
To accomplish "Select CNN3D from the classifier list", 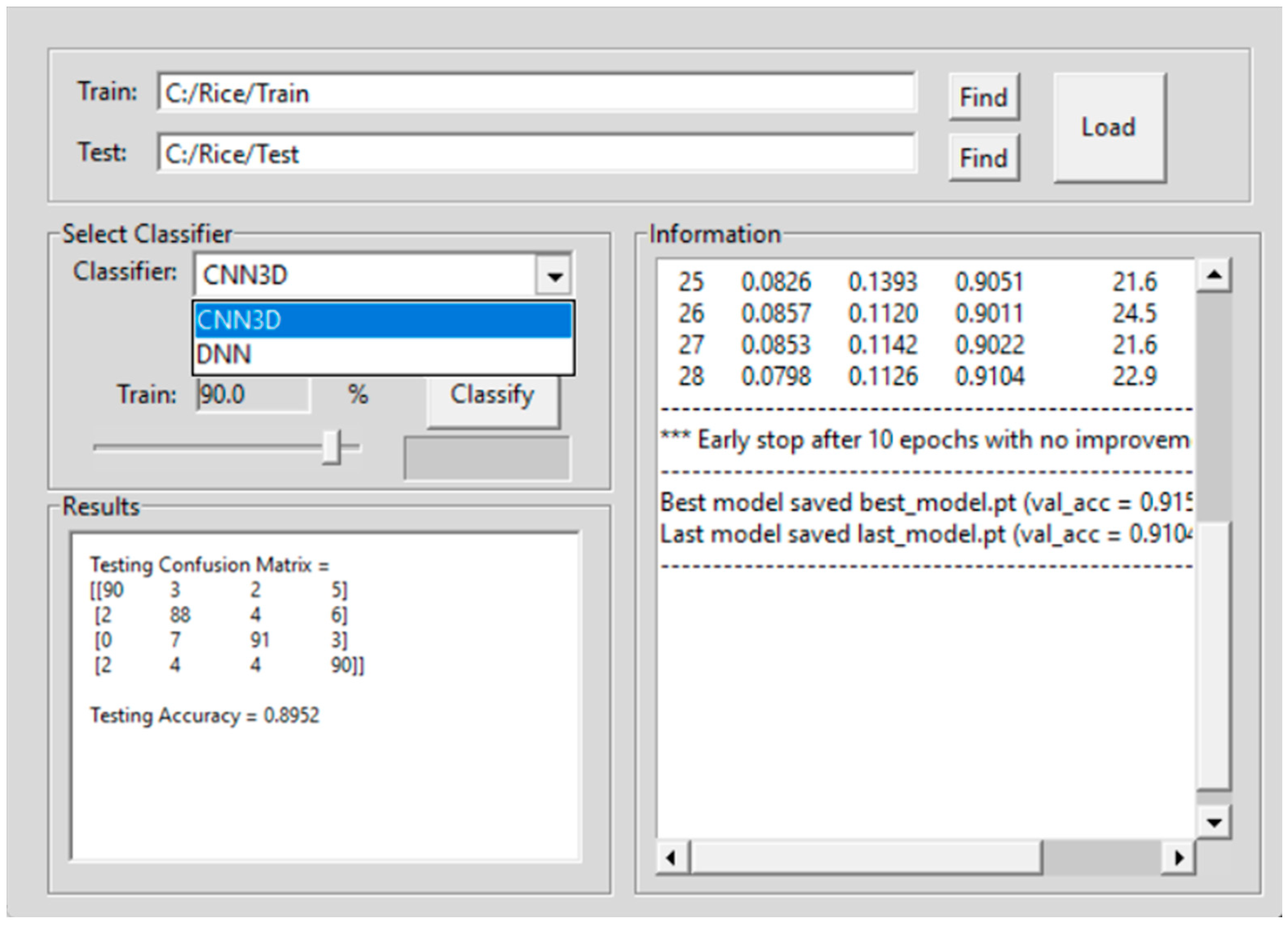I will (x=383, y=321).
